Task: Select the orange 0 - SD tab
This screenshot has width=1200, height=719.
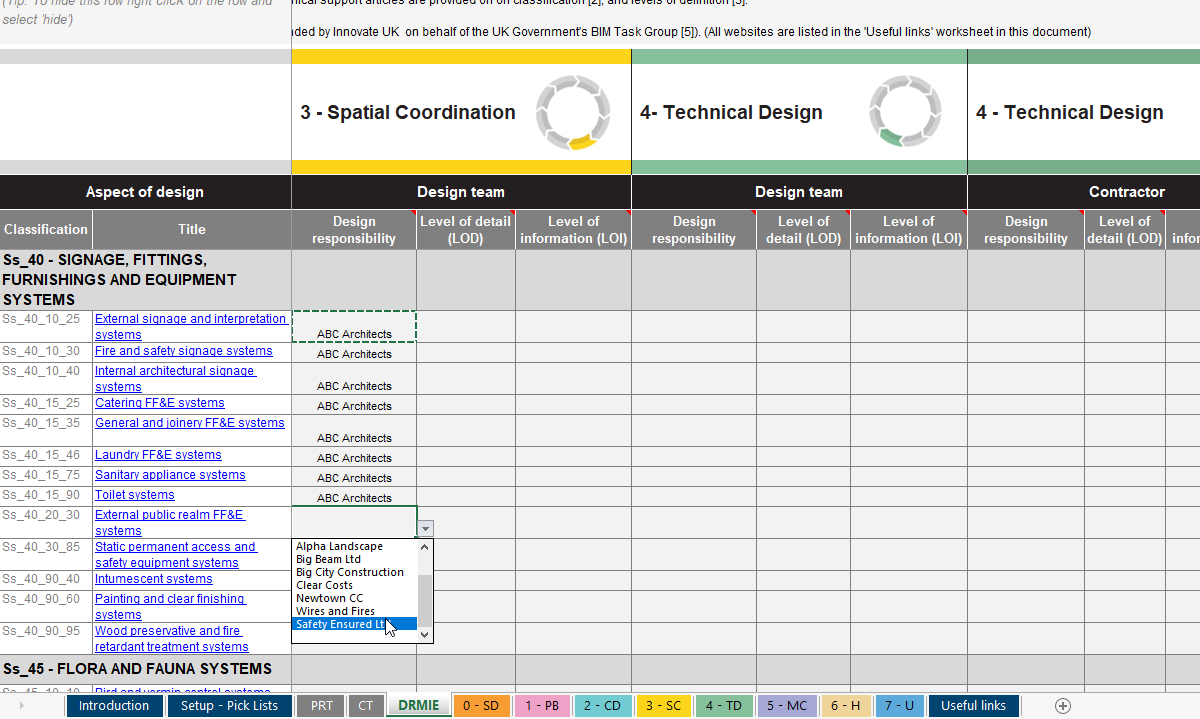Action: pyautogui.click(x=481, y=706)
